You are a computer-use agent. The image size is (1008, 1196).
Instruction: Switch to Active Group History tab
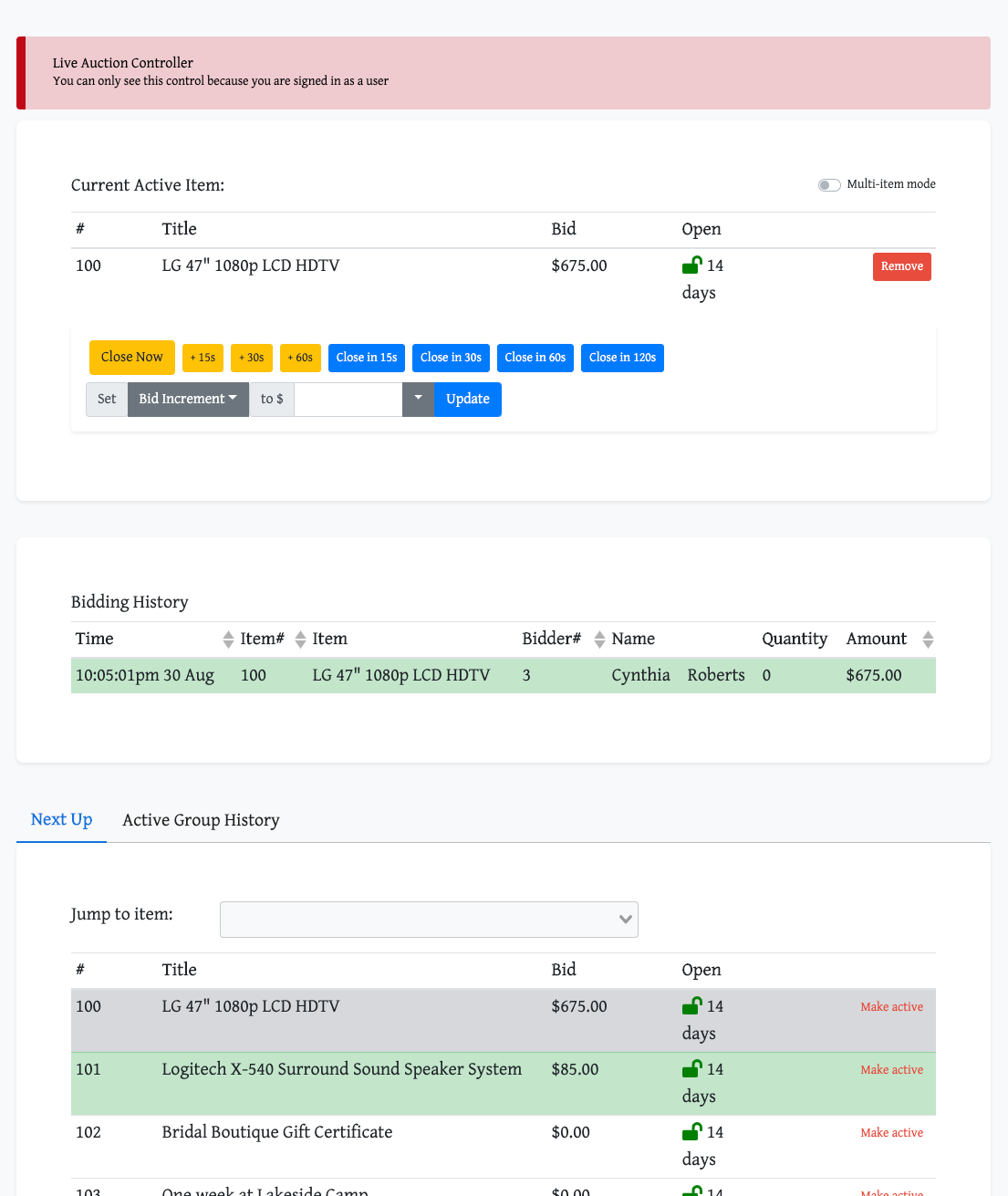(201, 820)
